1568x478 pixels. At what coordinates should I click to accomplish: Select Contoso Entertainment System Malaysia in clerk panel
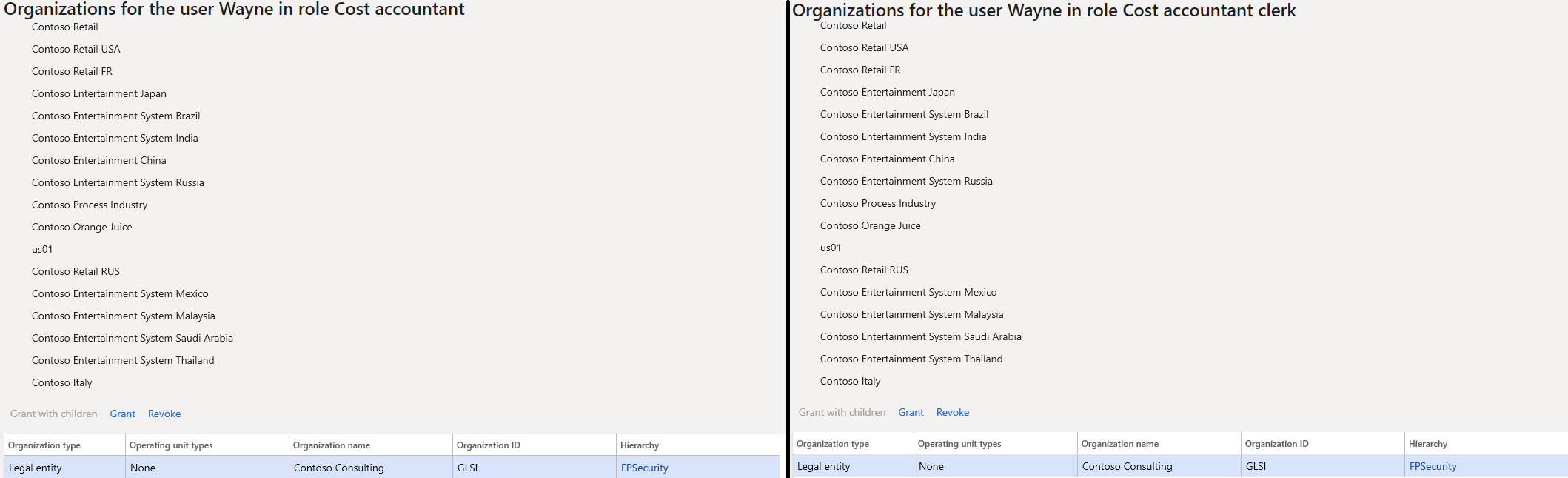912,314
